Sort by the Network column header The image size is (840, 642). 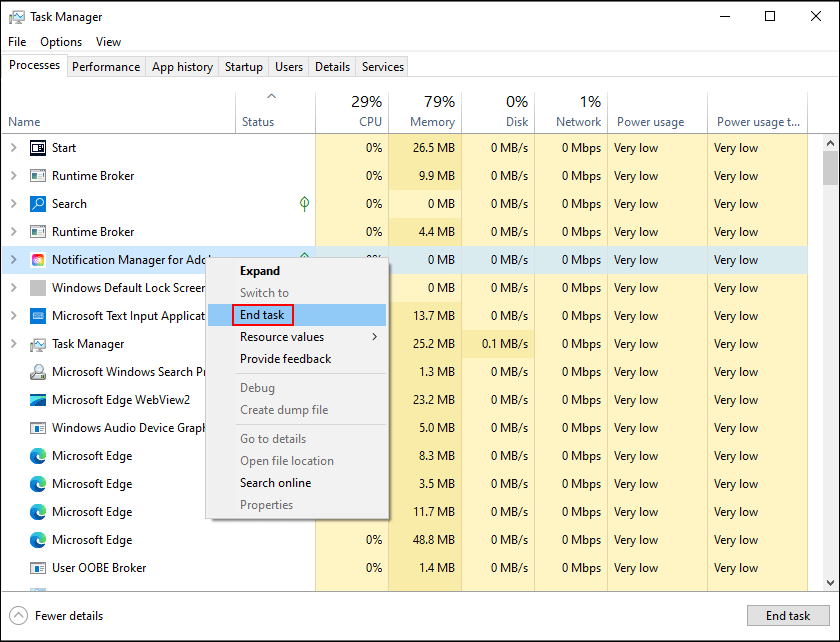pyautogui.click(x=571, y=113)
